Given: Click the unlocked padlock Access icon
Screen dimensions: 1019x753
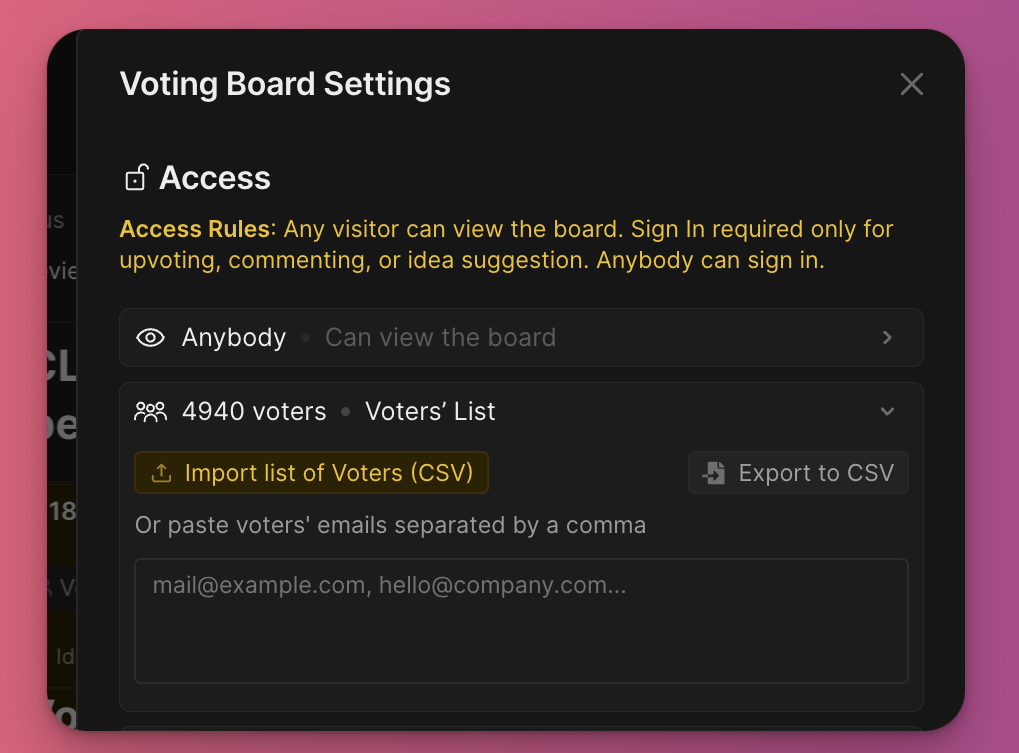Looking at the screenshot, I should [x=136, y=177].
